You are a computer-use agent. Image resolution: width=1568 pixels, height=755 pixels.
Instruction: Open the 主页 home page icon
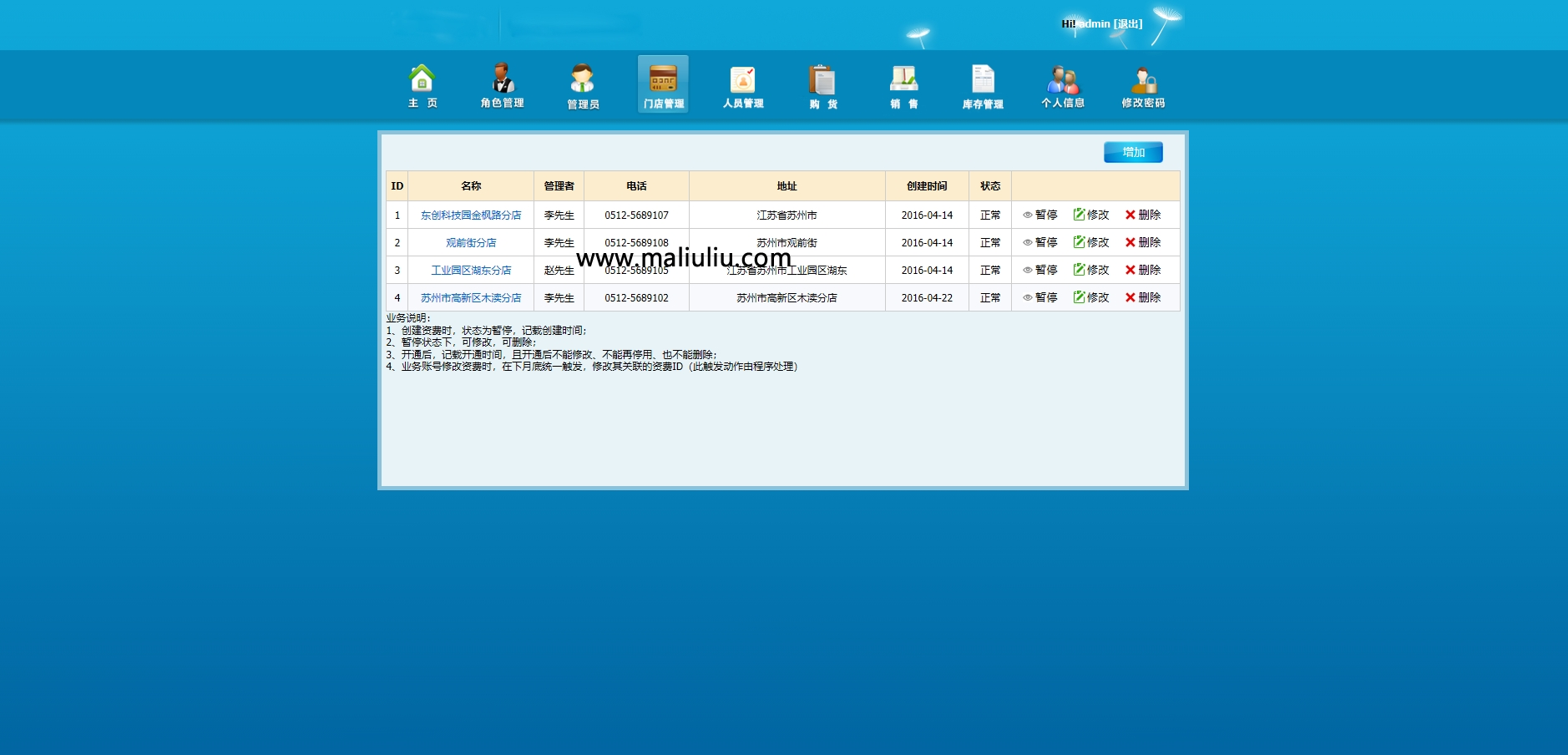[x=422, y=84]
